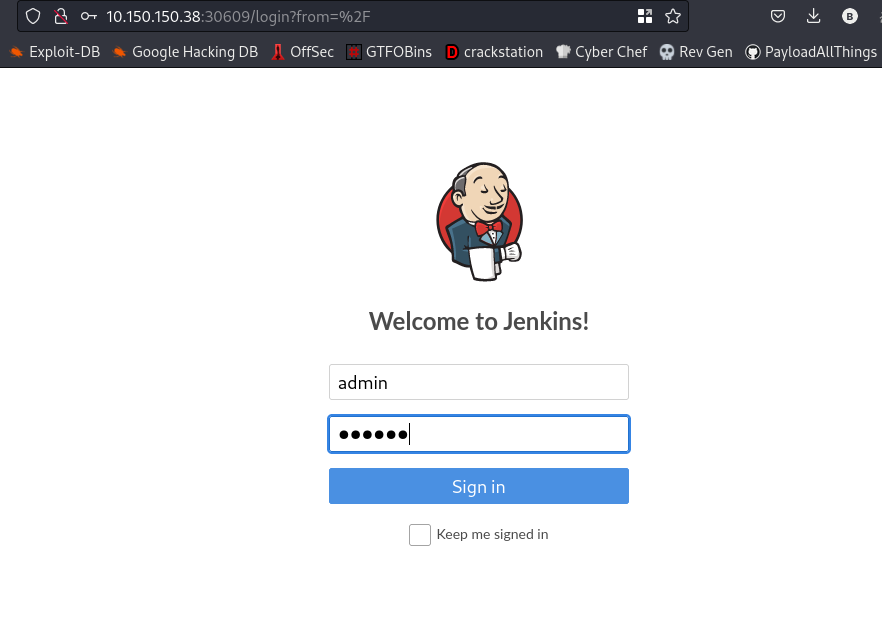The width and height of the screenshot is (882, 625).
Task: Click the Sign in button
Action: coord(479,486)
